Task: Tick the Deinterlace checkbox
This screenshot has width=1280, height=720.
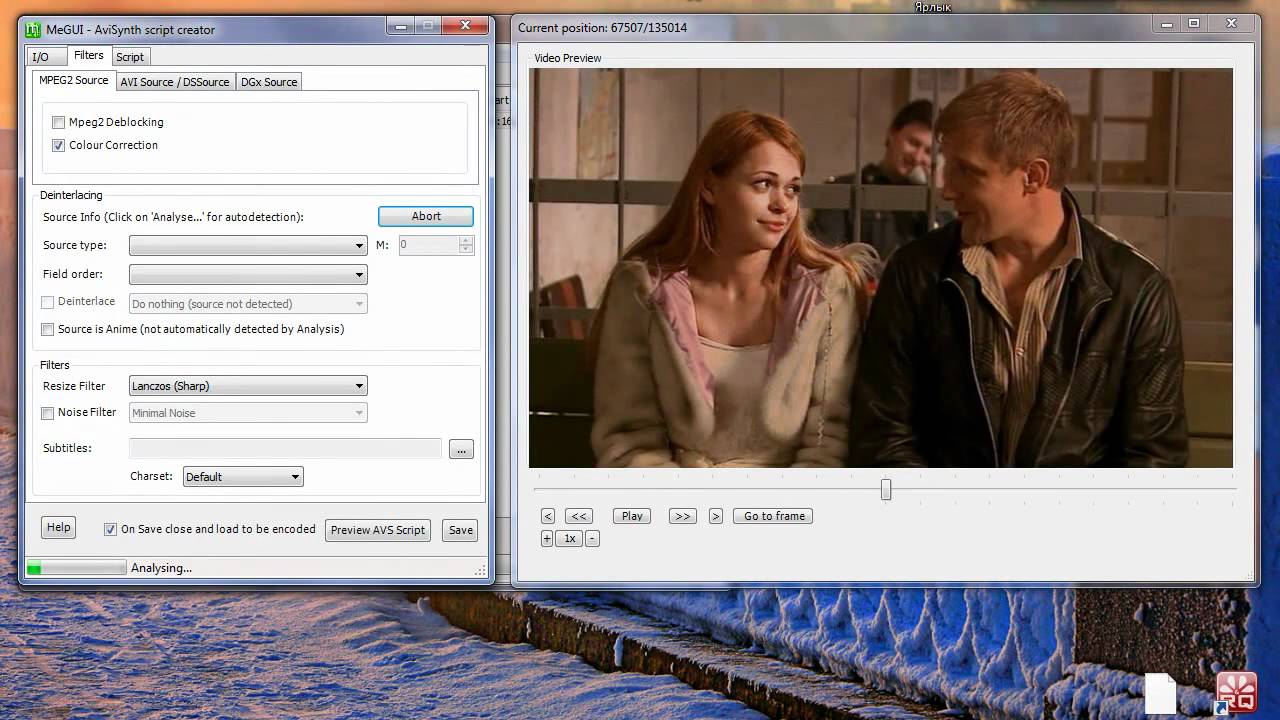Action: (x=47, y=302)
